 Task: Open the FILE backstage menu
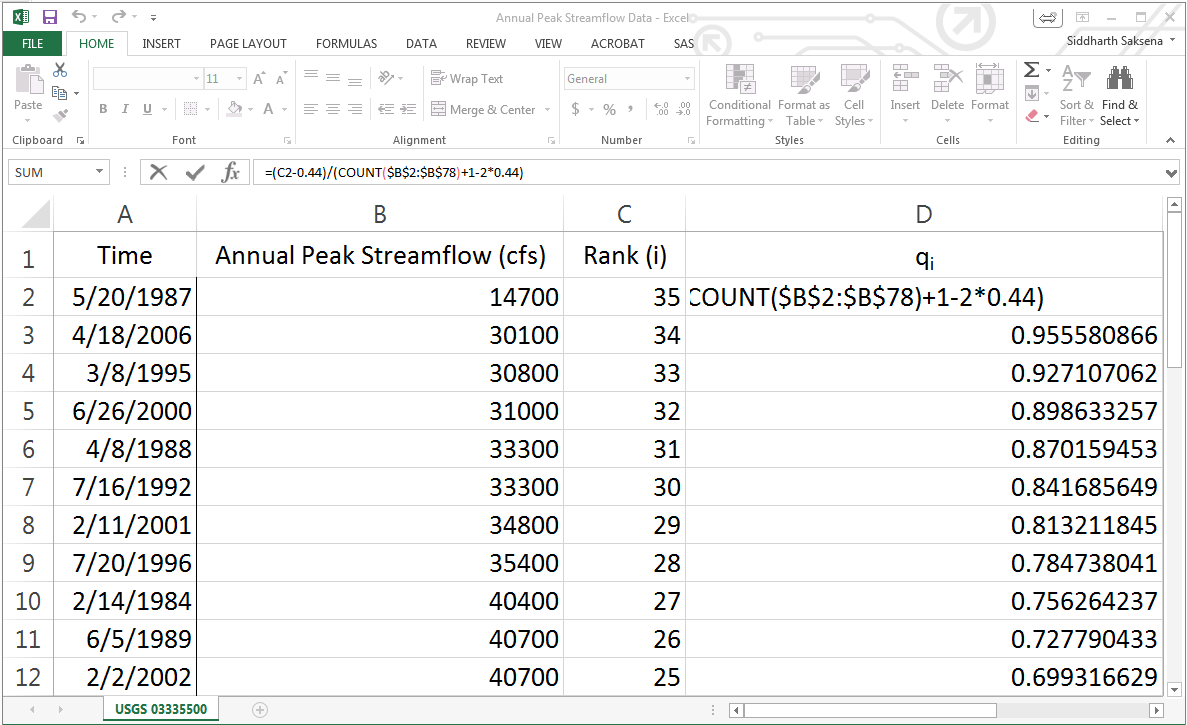[32, 43]
